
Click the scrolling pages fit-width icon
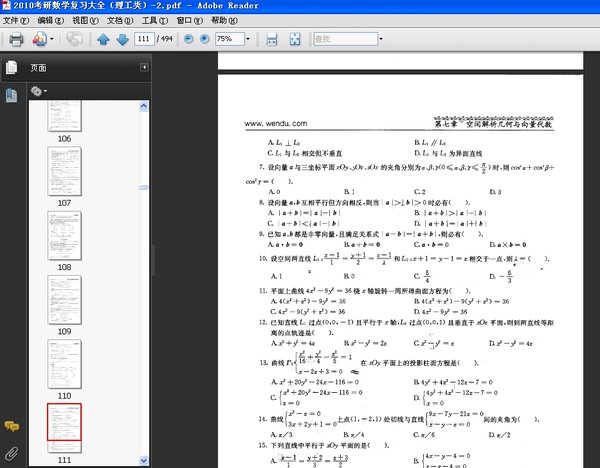(x=272, y=39)
